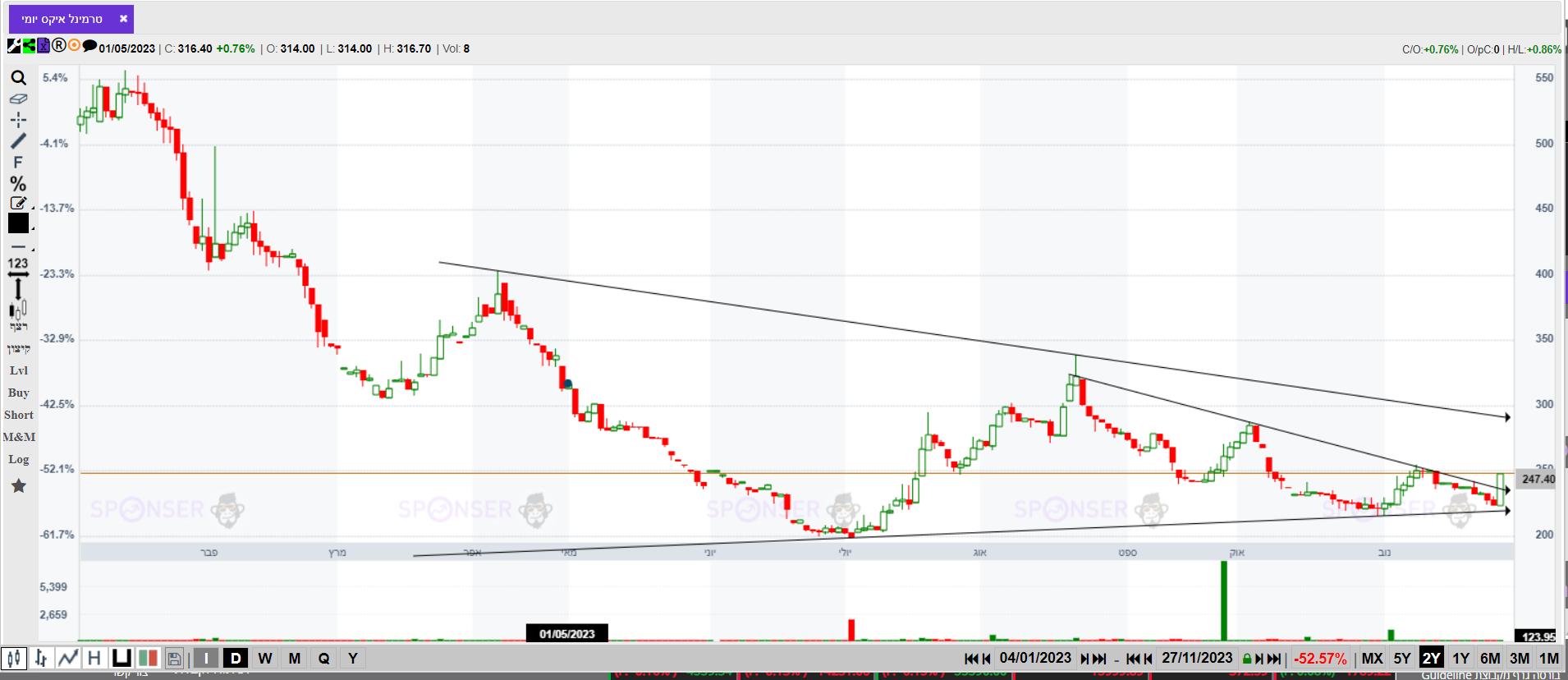Select the trend line drawing tool

point(18,141)
